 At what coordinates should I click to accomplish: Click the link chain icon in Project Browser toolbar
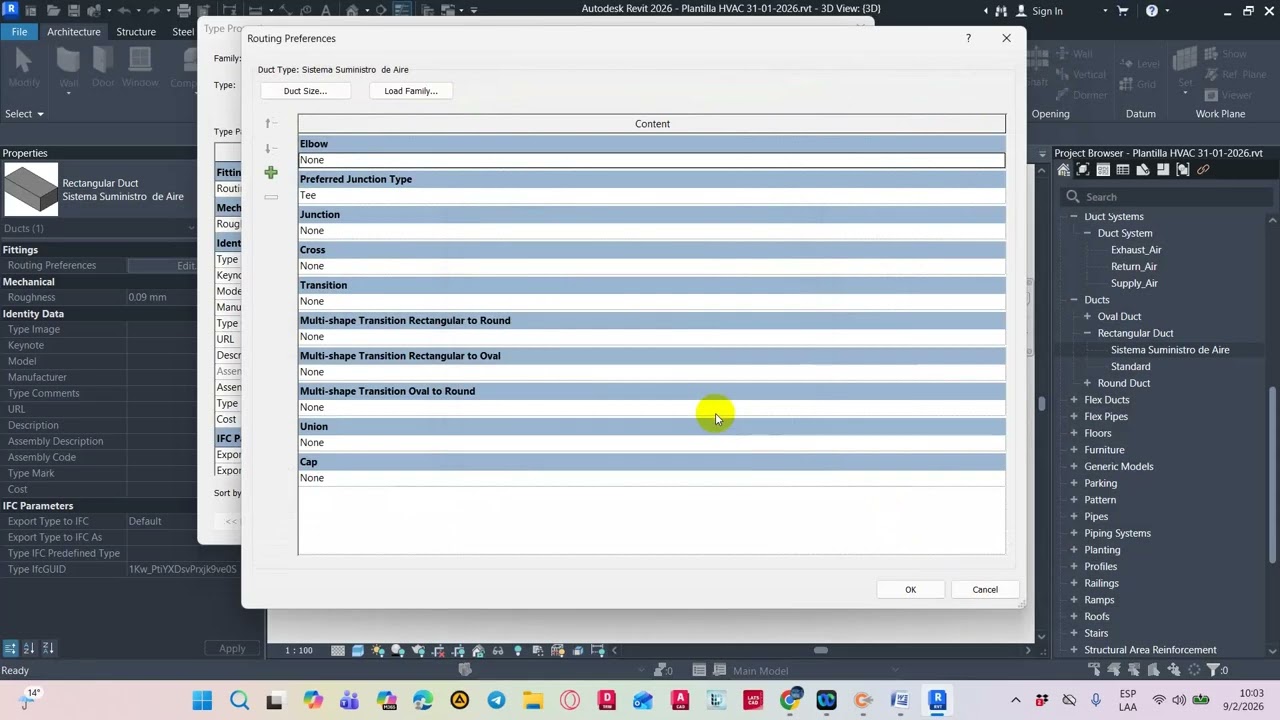tap(1203, 170)
